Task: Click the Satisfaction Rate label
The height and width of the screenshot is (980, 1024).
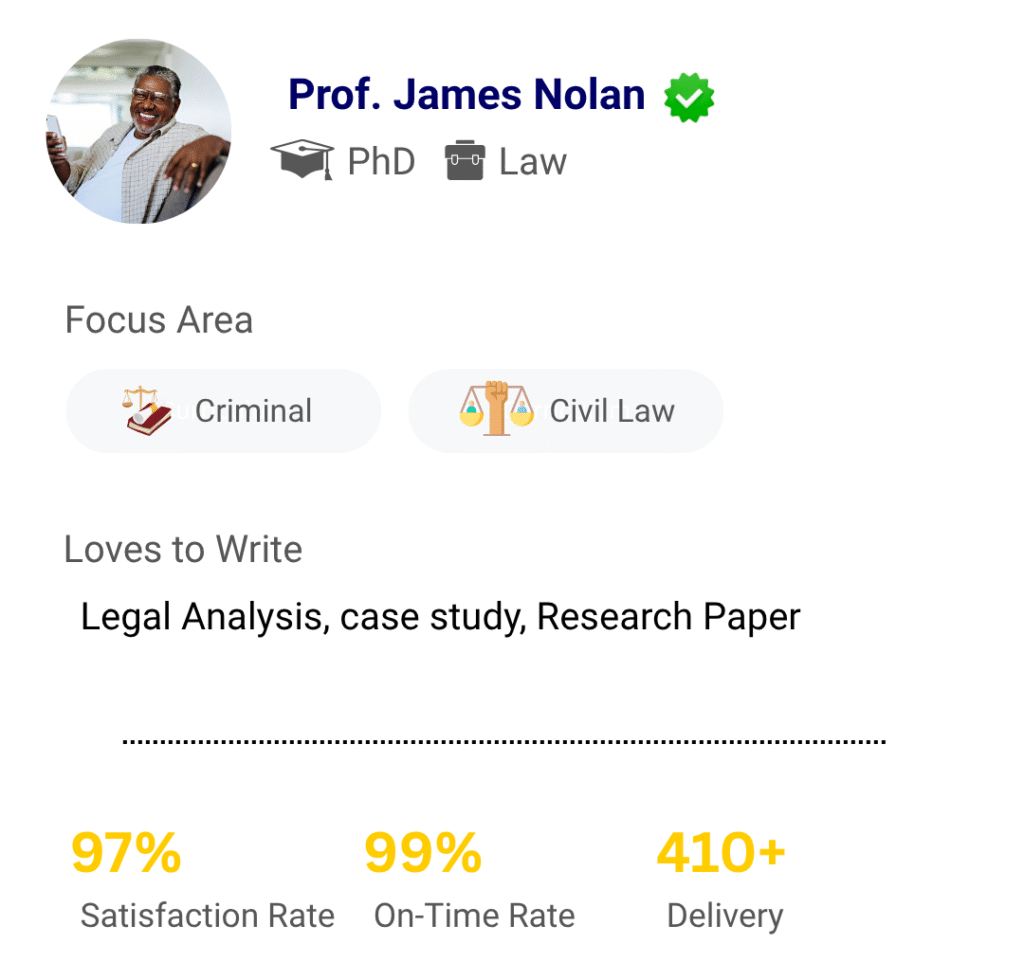Action: tap(207, 916)
